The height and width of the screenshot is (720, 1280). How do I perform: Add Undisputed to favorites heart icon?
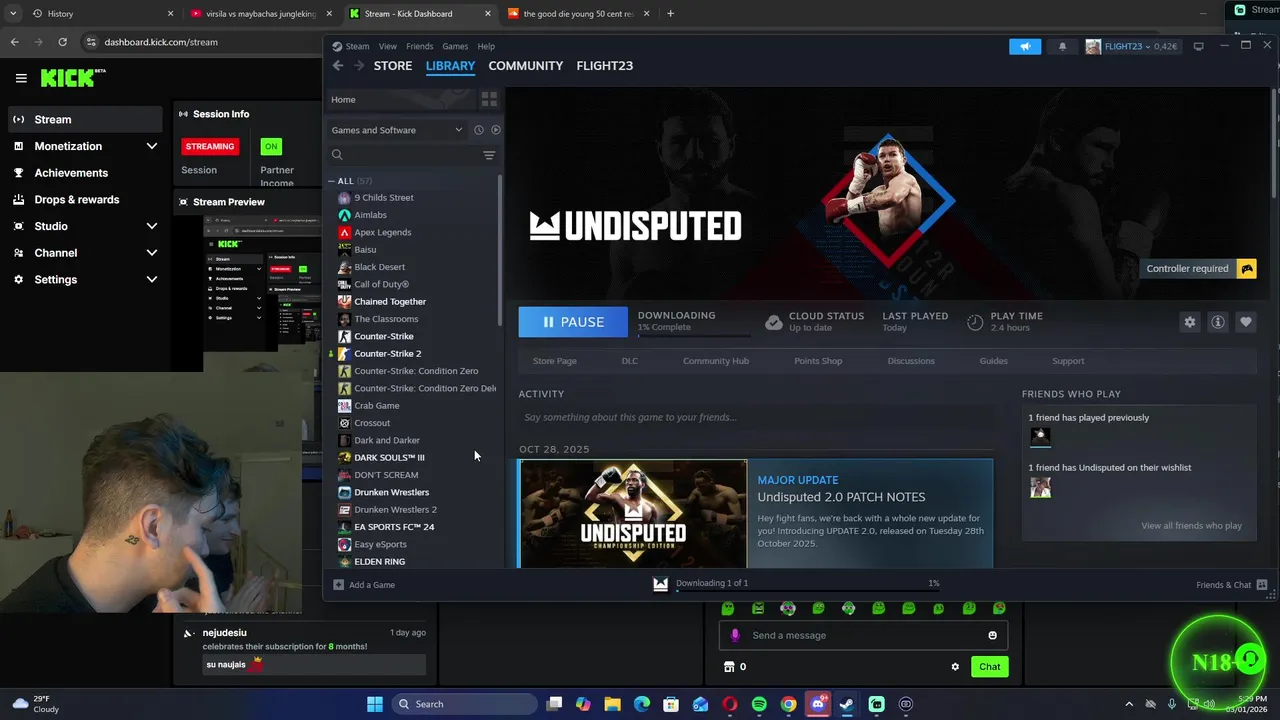tap(1245, 322)
